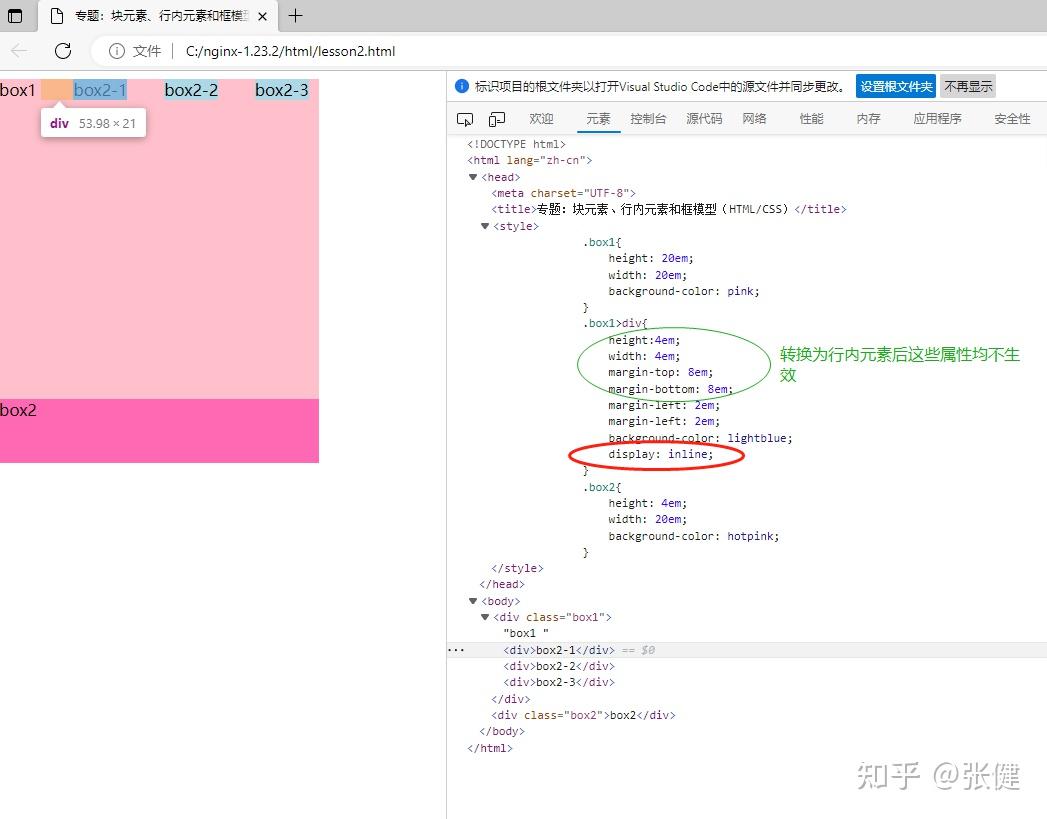The height and width of the screenshot is (819, 1047).
Task: Toggle device emulation icon
Action: (497, 119)
